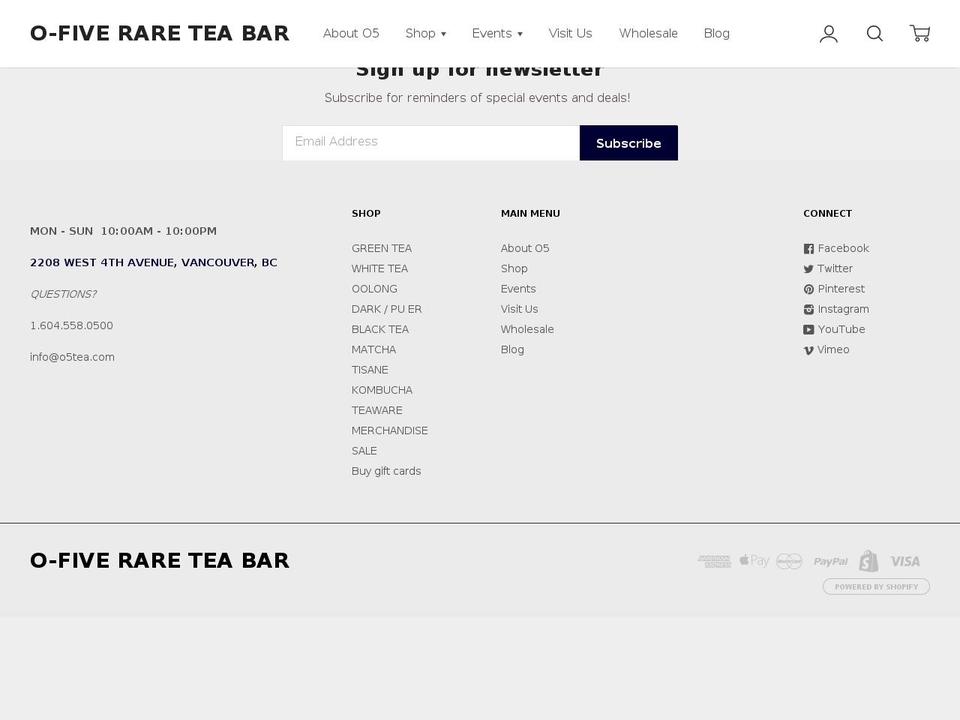Viewport: 960px width, 720px height.
Task: Open the Buy gift cards link
Action: pos(386,471)
